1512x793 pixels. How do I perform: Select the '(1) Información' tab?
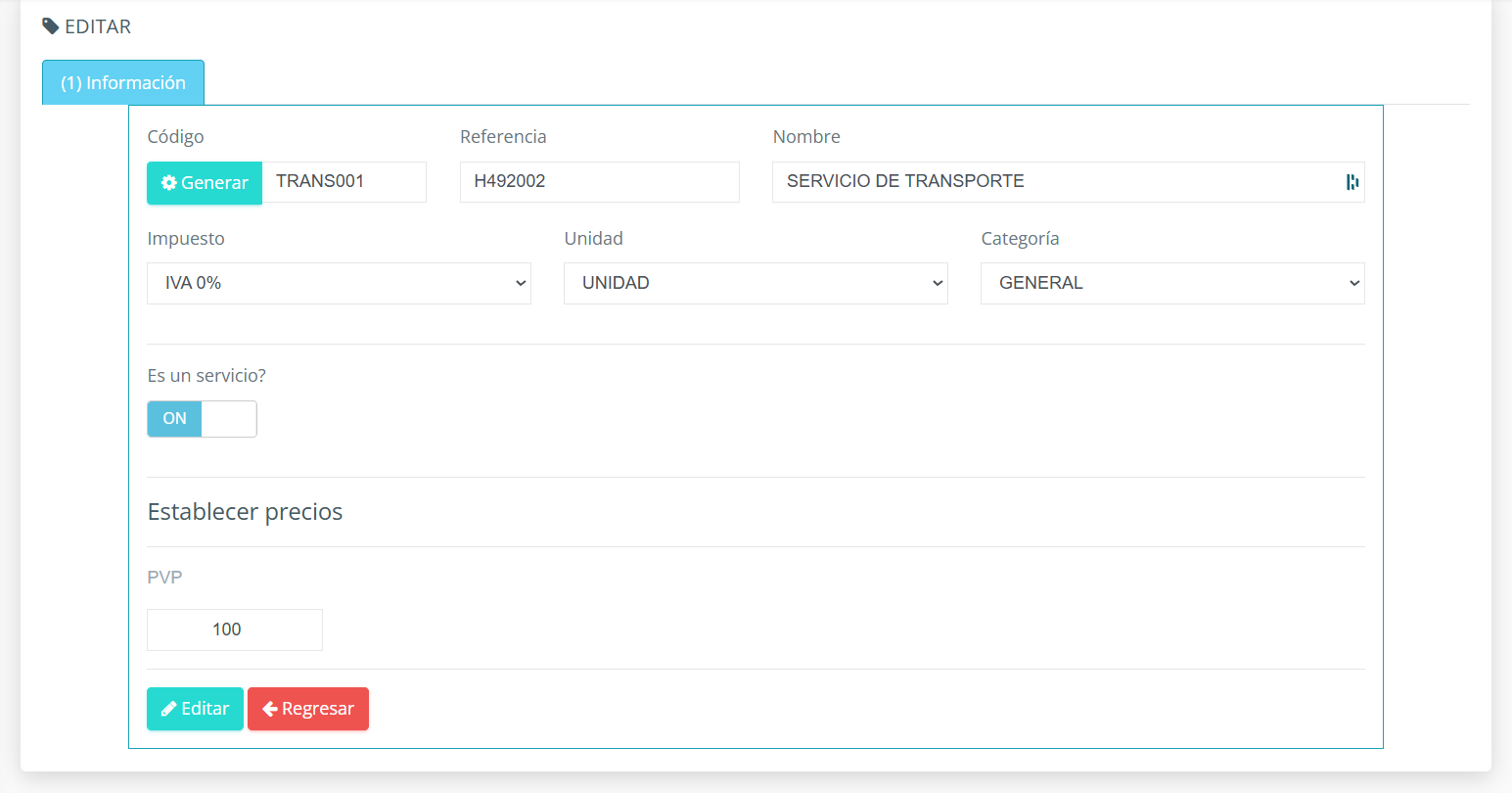(x=123, y=82)
